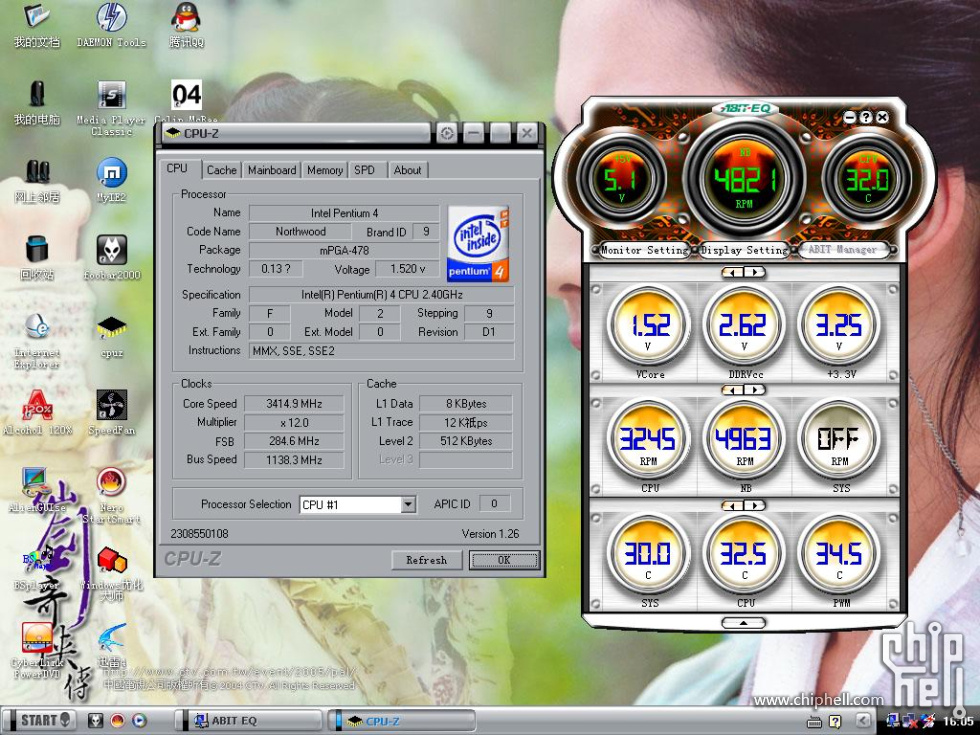Click the PWM temperature 34.5 C gauge
This screenshot has width=980, height=735.
pyautogui.click(x=839, y=554)
